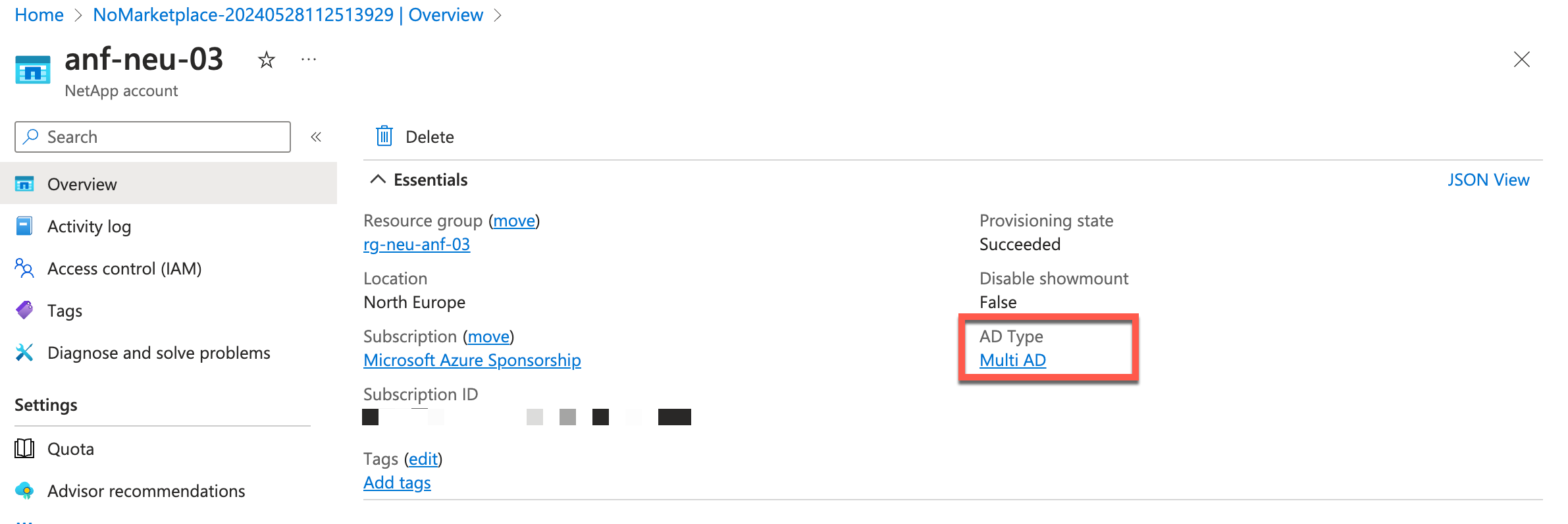Image resolution: width=1568 pixels, height=524 pixels.
Task: Click the Advisor recommendations icon
Action: [24, 490]
